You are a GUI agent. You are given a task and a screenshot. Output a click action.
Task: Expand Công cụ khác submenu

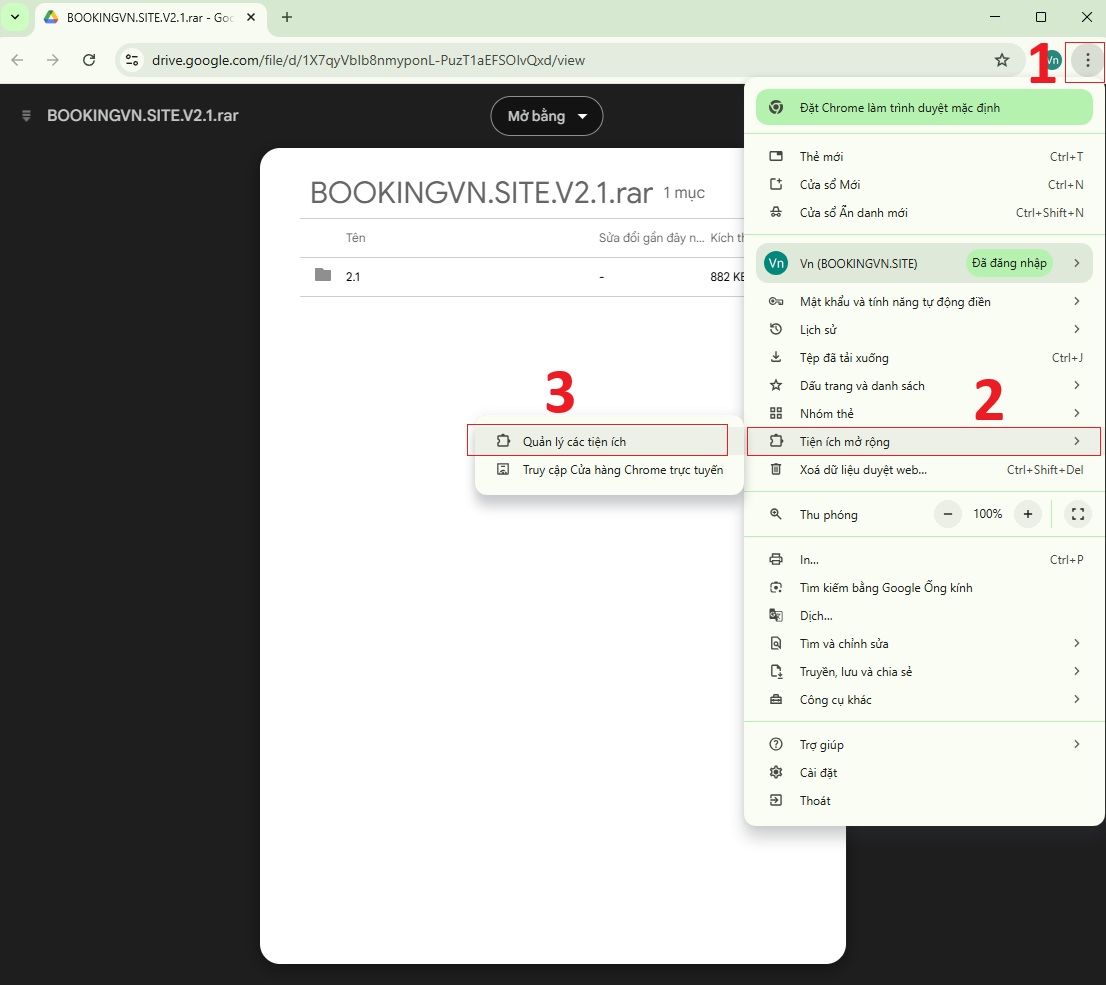tap(925, 700)
